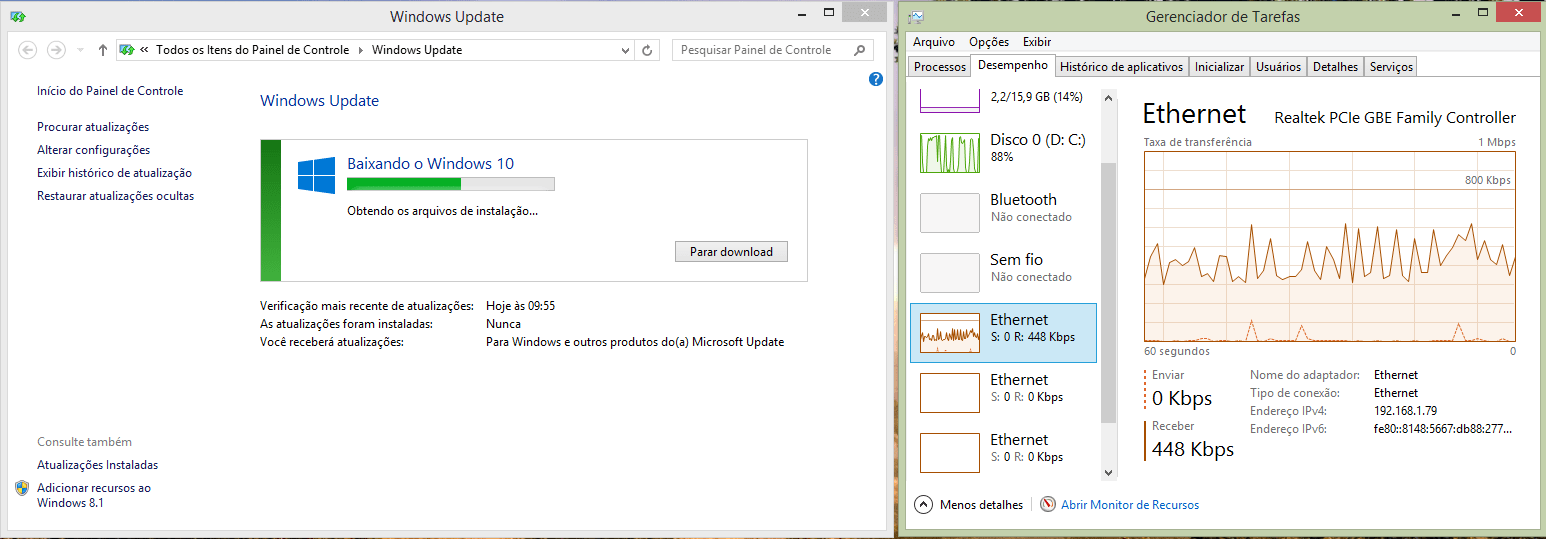
Task: Switch to the Processos tab
Action: 940,67
